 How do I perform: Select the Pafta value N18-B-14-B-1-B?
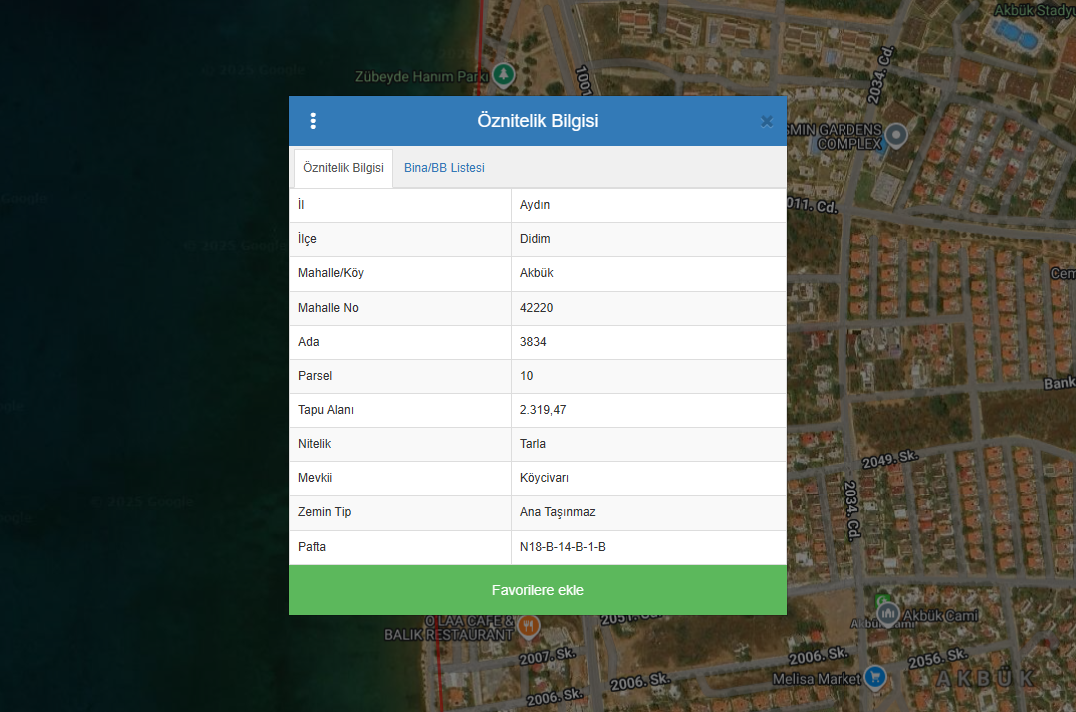(562, 547)
